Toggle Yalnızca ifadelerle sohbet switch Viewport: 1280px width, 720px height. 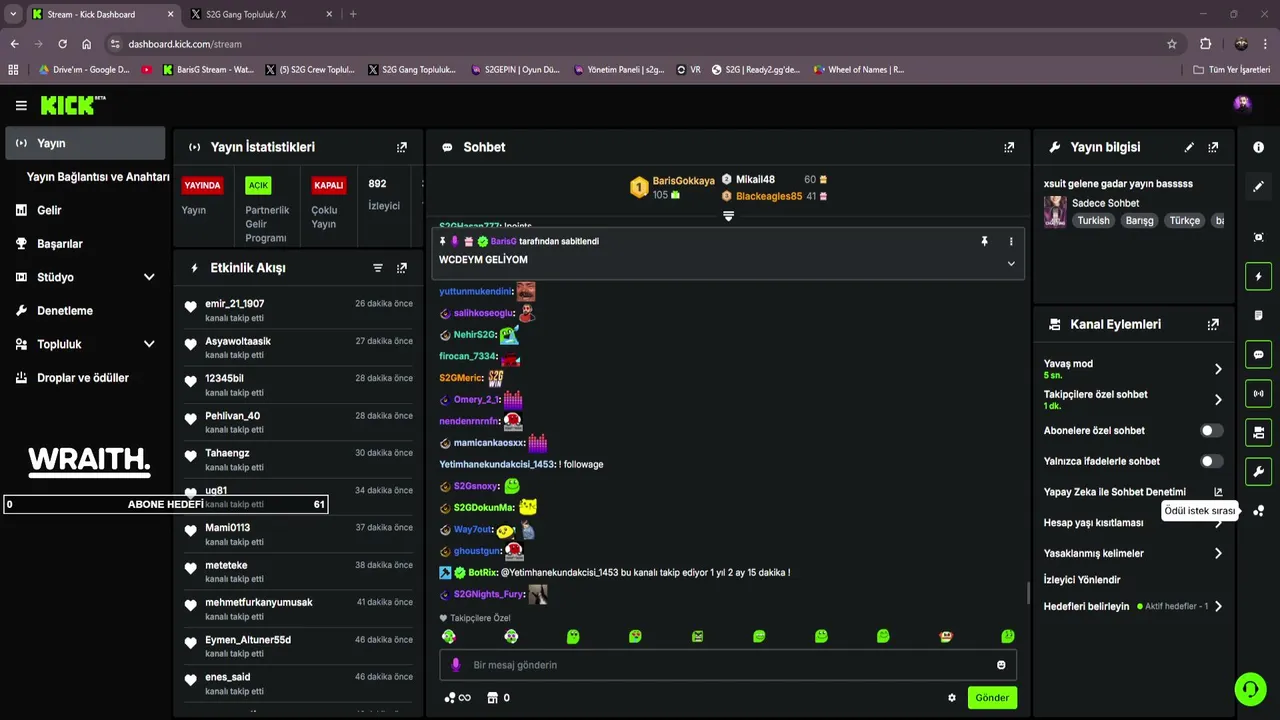pos(1211,461)
